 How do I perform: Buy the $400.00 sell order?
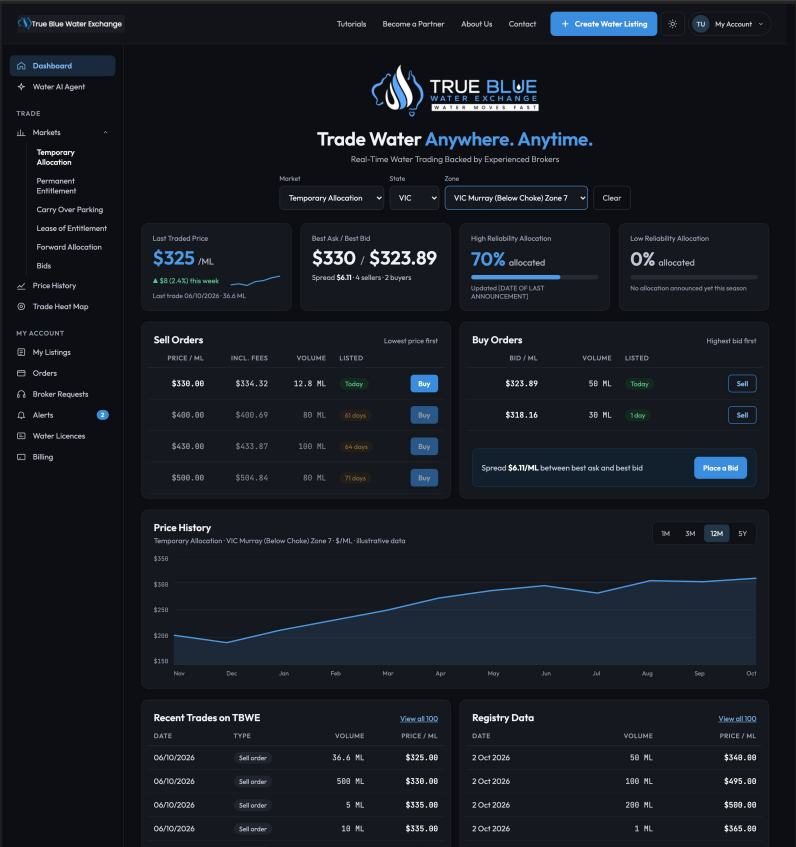(424, 415)
